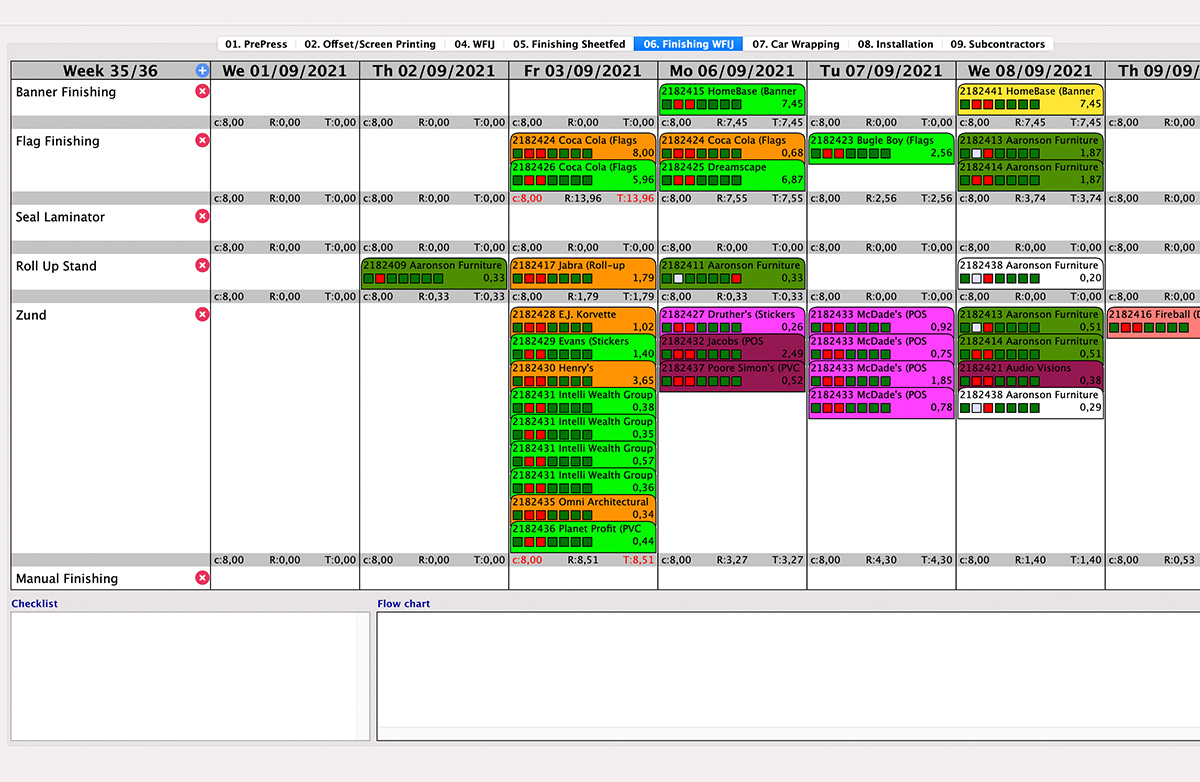Click the red X next to Roll Up Stand
Viewport: 1200px width, 782px height.
202,265
